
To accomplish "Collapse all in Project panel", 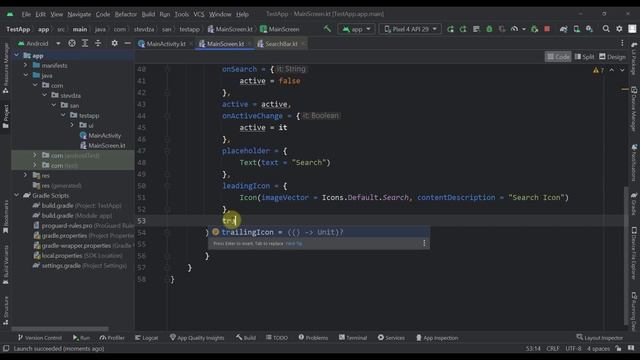I will [98, 43].
